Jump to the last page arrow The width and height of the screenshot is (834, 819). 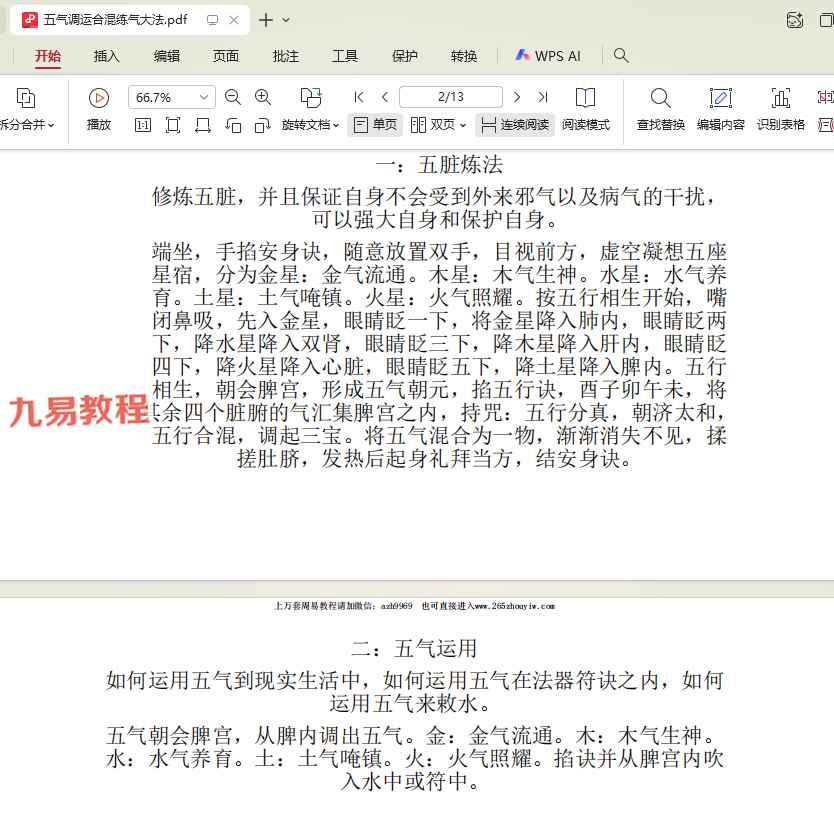pyautogui.click(x=543, y=97)
